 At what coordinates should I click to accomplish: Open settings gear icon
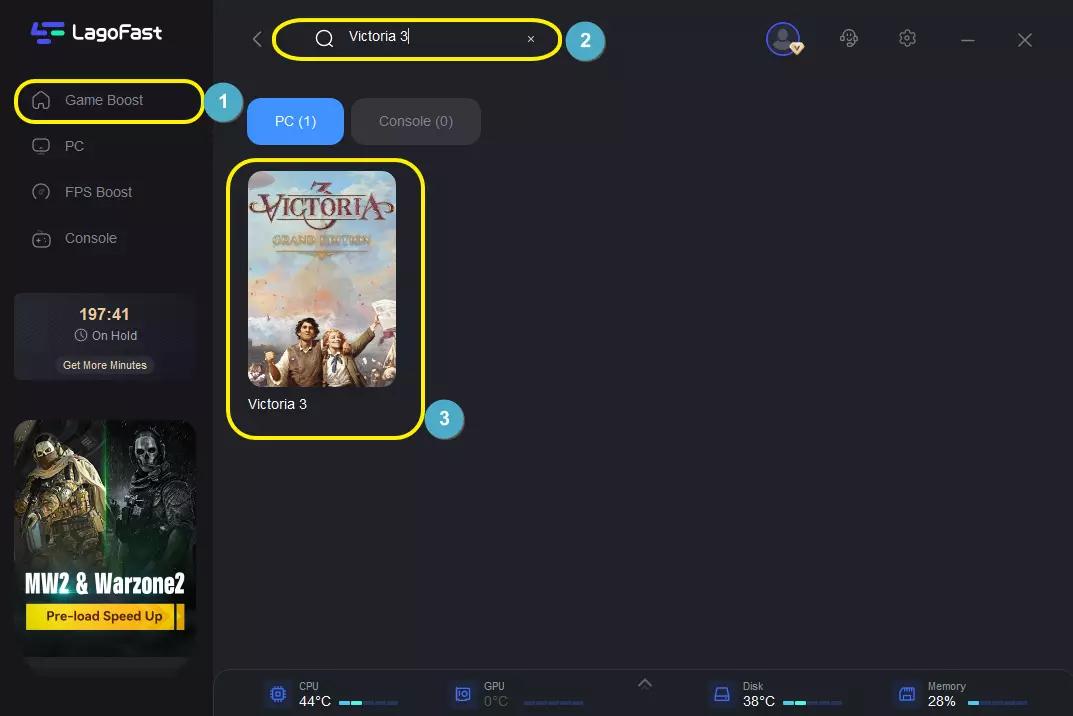[x=907, y=39]
